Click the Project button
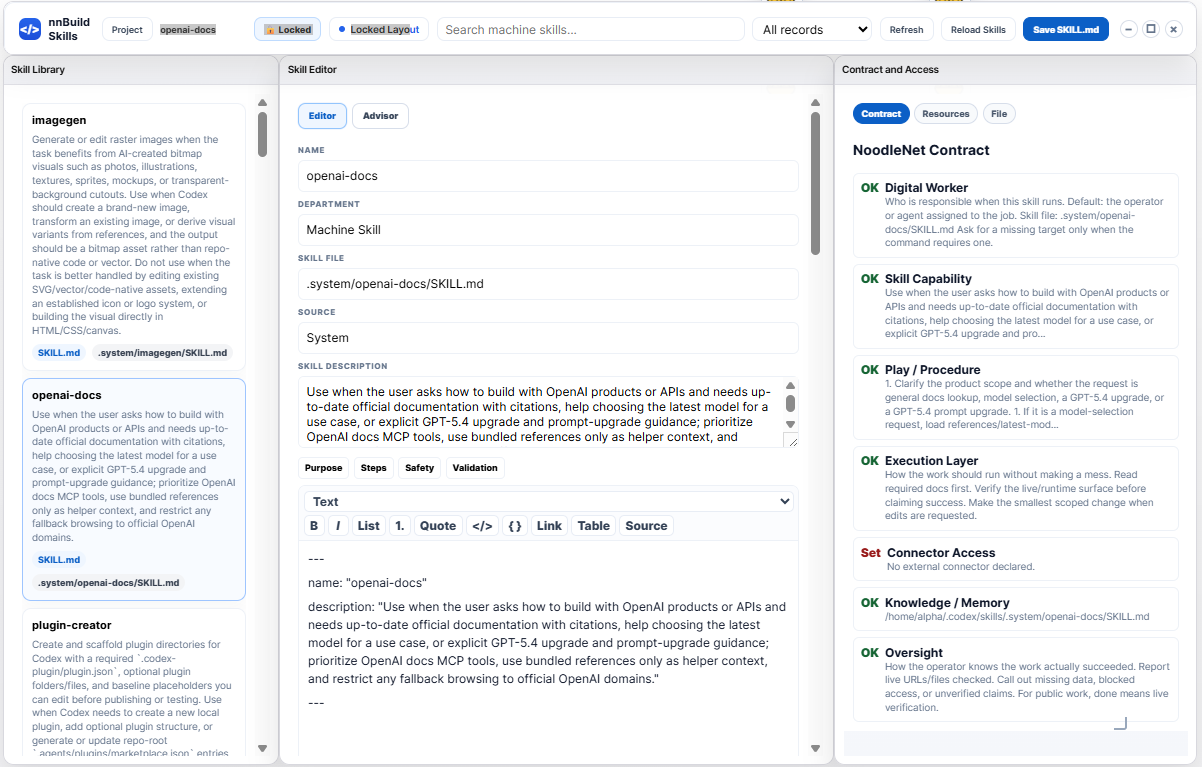1202x767 pixels. 127,29
